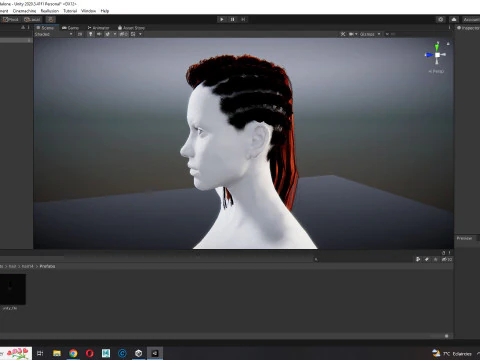Open the Window menu
This screenshot has width=480, height=360.
pos(88,11)
